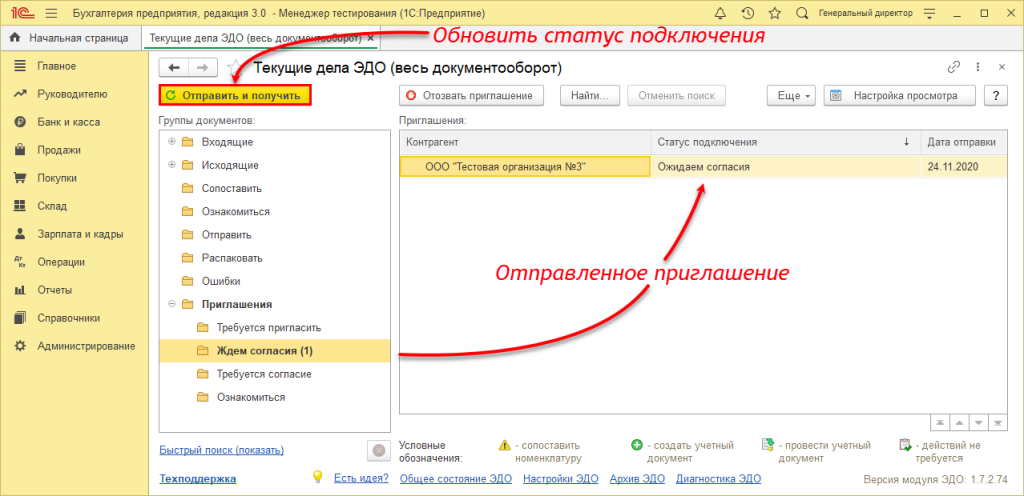
Task: Go back with the left arrow
Action: coord(173,67)
